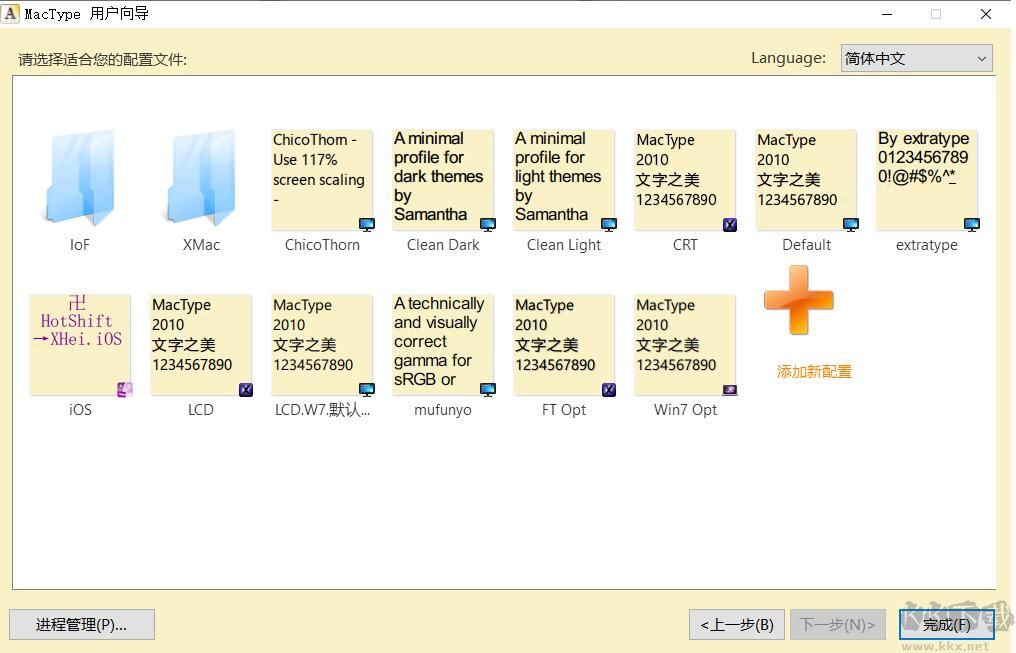Close the MacType wizard window
Screen dimensions: 1016x653
[986, 14]
